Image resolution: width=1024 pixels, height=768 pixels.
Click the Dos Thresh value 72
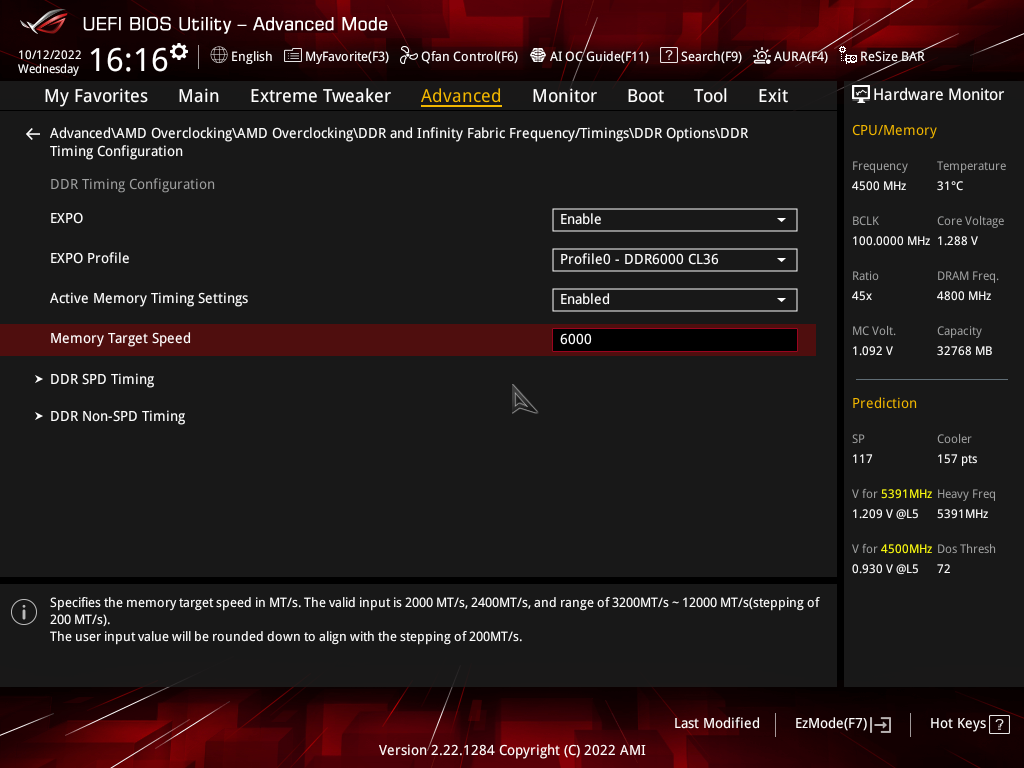[943, 569]
